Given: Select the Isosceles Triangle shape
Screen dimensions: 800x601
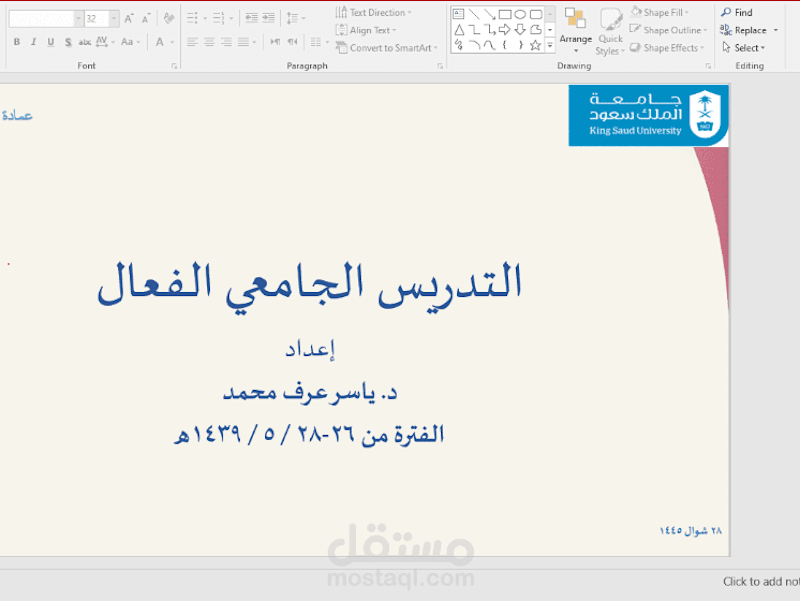Looking at the screenshot, I should (x=459, y=30).
